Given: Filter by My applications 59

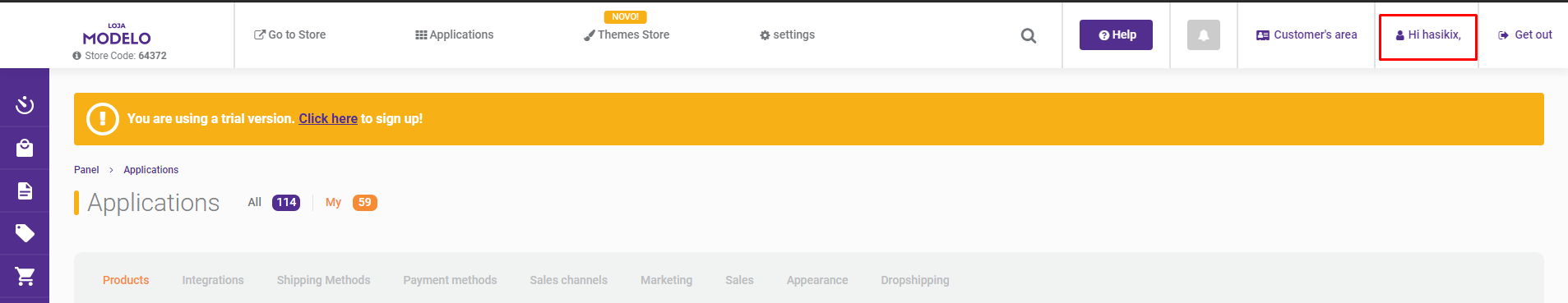Looking at the screenshot, I should pos(351,203).
